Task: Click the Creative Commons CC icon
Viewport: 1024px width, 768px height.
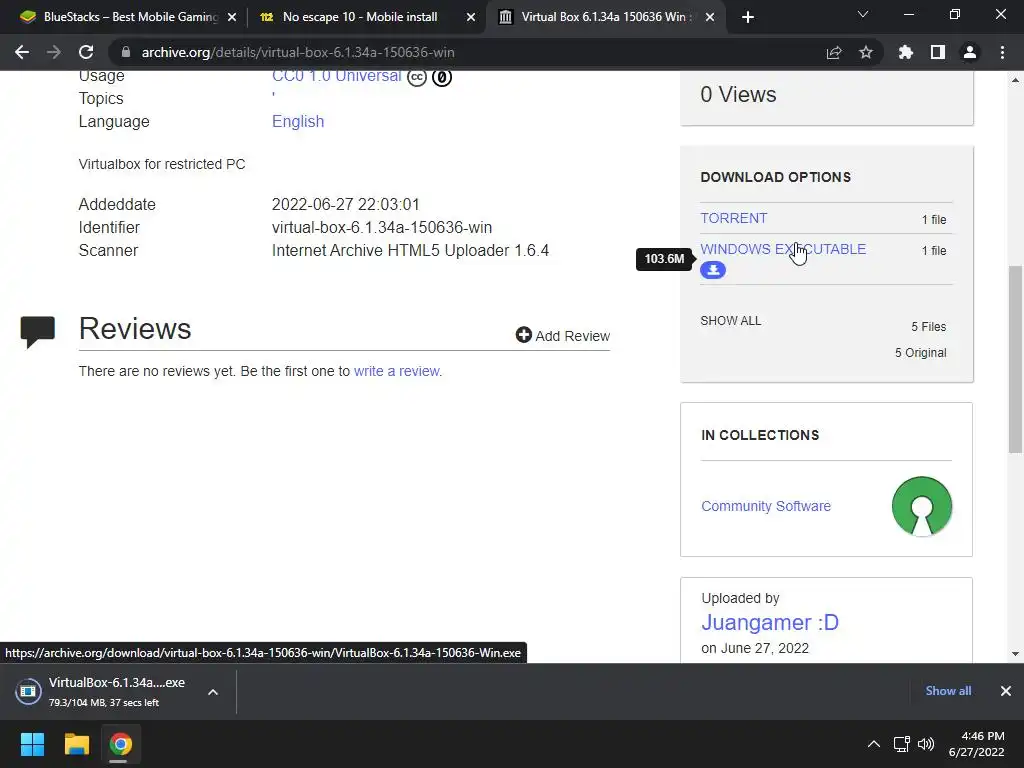Action: [x=417, y=77]
